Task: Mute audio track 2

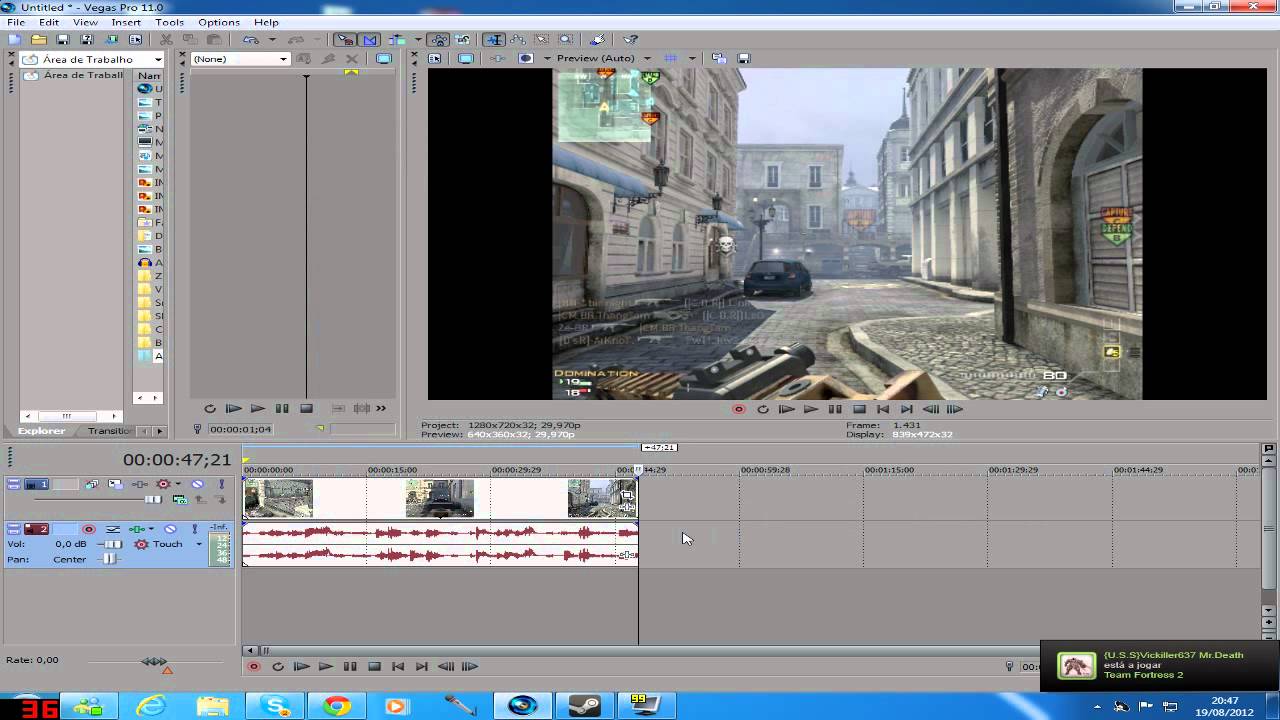Action: [x=170, y=529]
